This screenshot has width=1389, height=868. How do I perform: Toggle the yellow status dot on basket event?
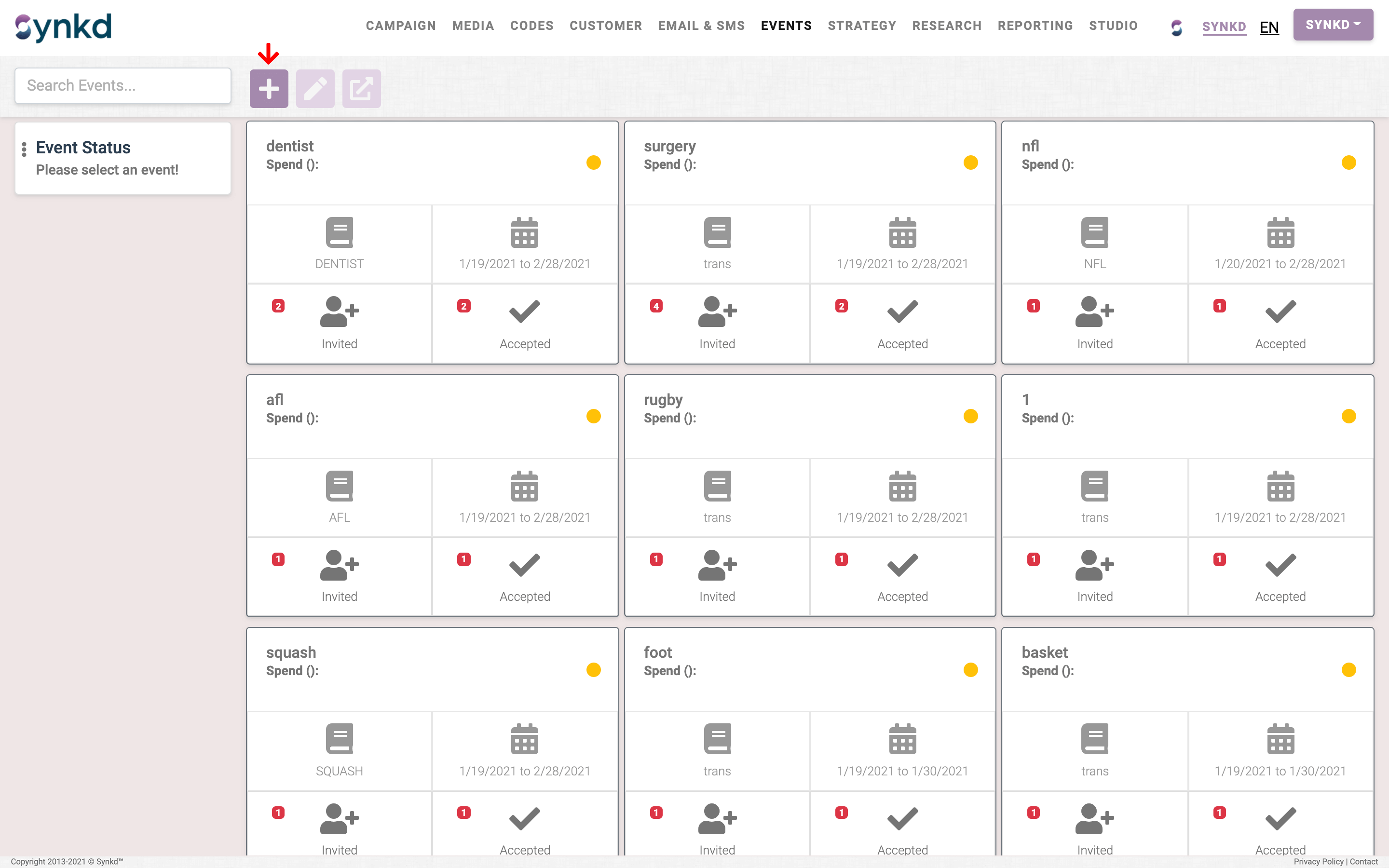[1349, 669]
